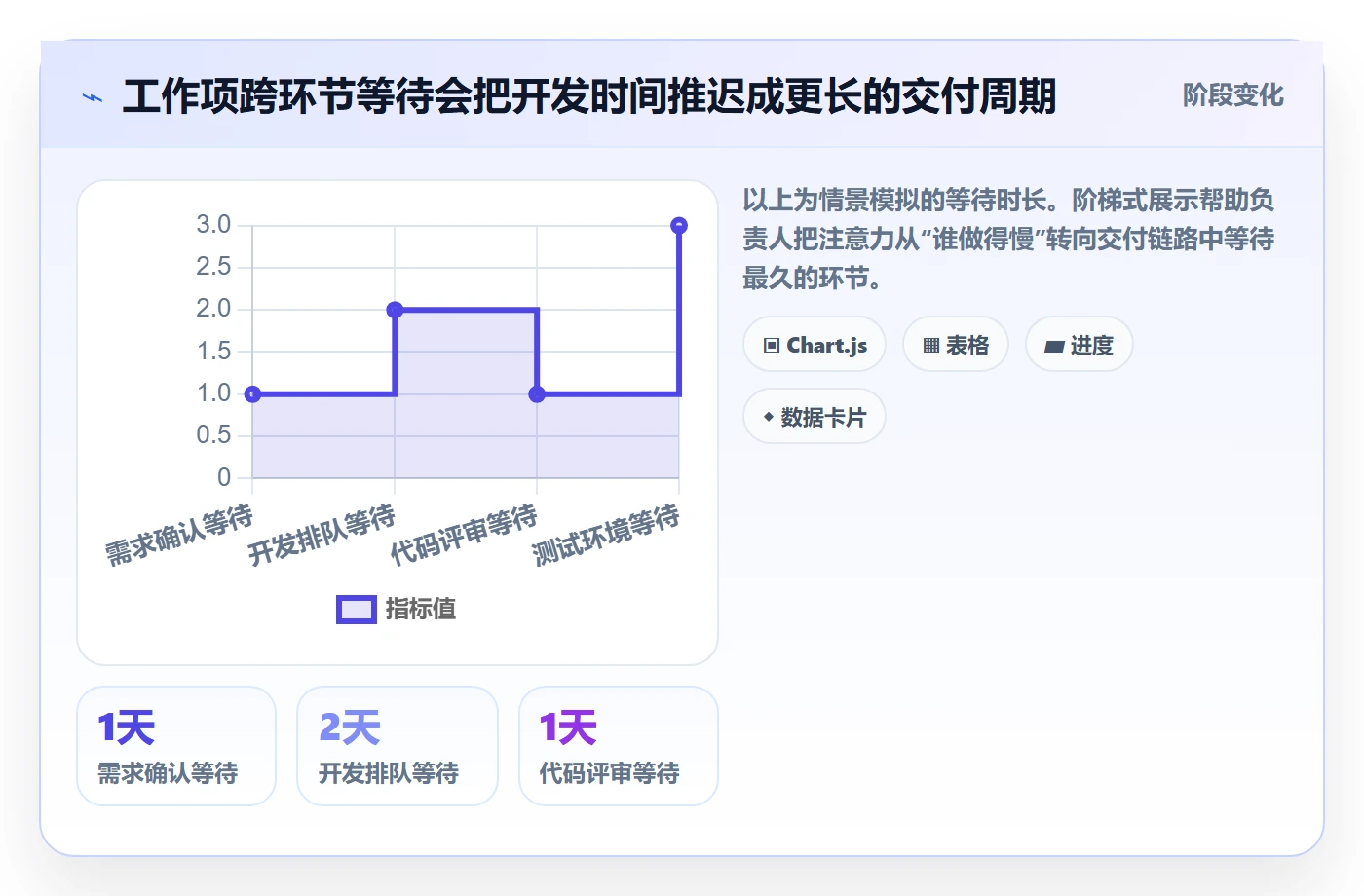
Task: Click the 阶段变化 label in header
Action: pyautogui.click(x=1232, y=95)
